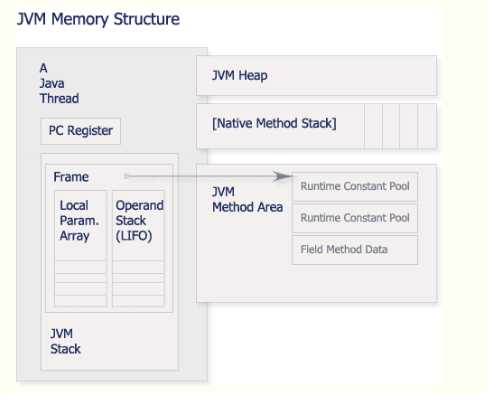Click the empty slots under Operand Stack
The width and height of the screenshot is (487, 393).
point(138,283)
